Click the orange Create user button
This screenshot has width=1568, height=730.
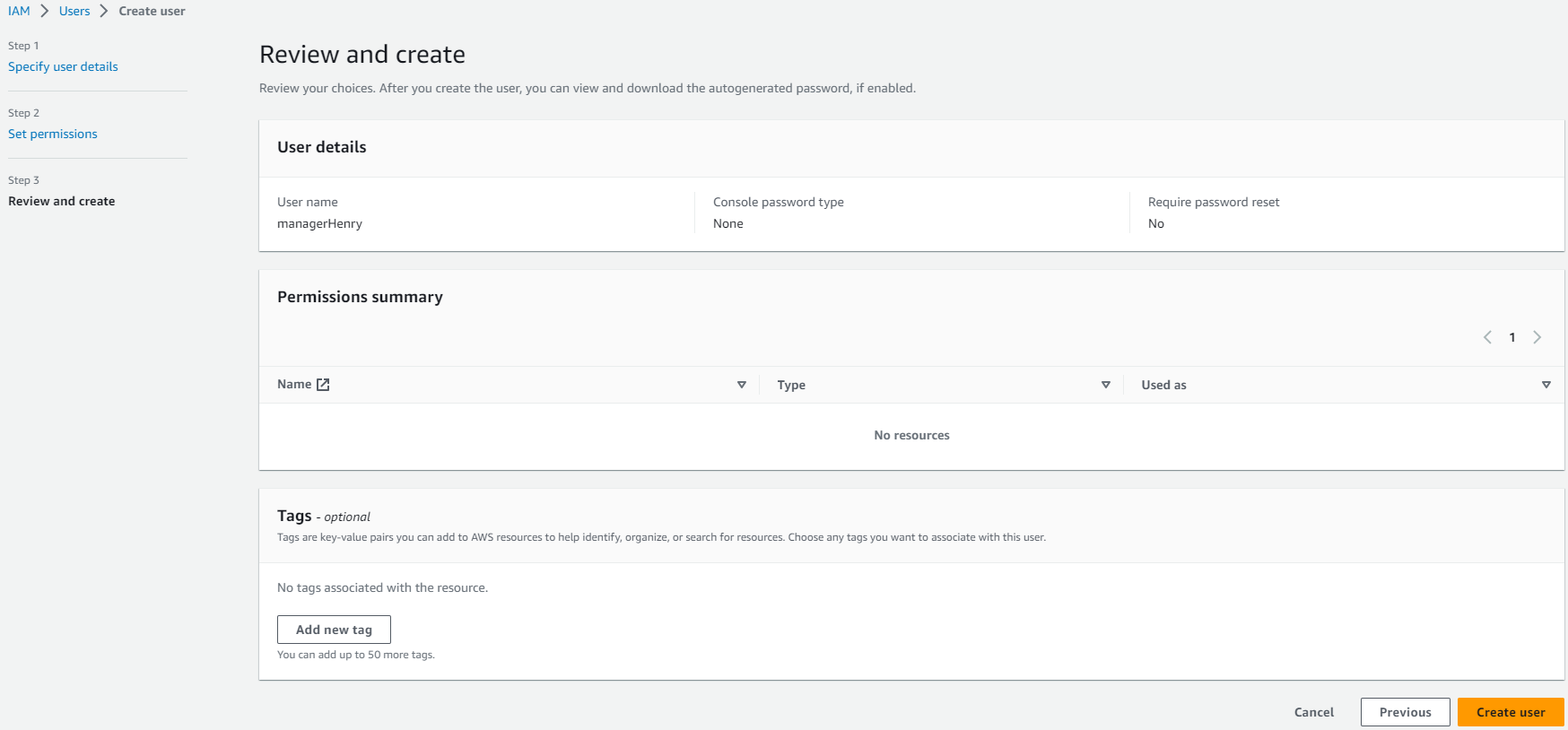1511,712
